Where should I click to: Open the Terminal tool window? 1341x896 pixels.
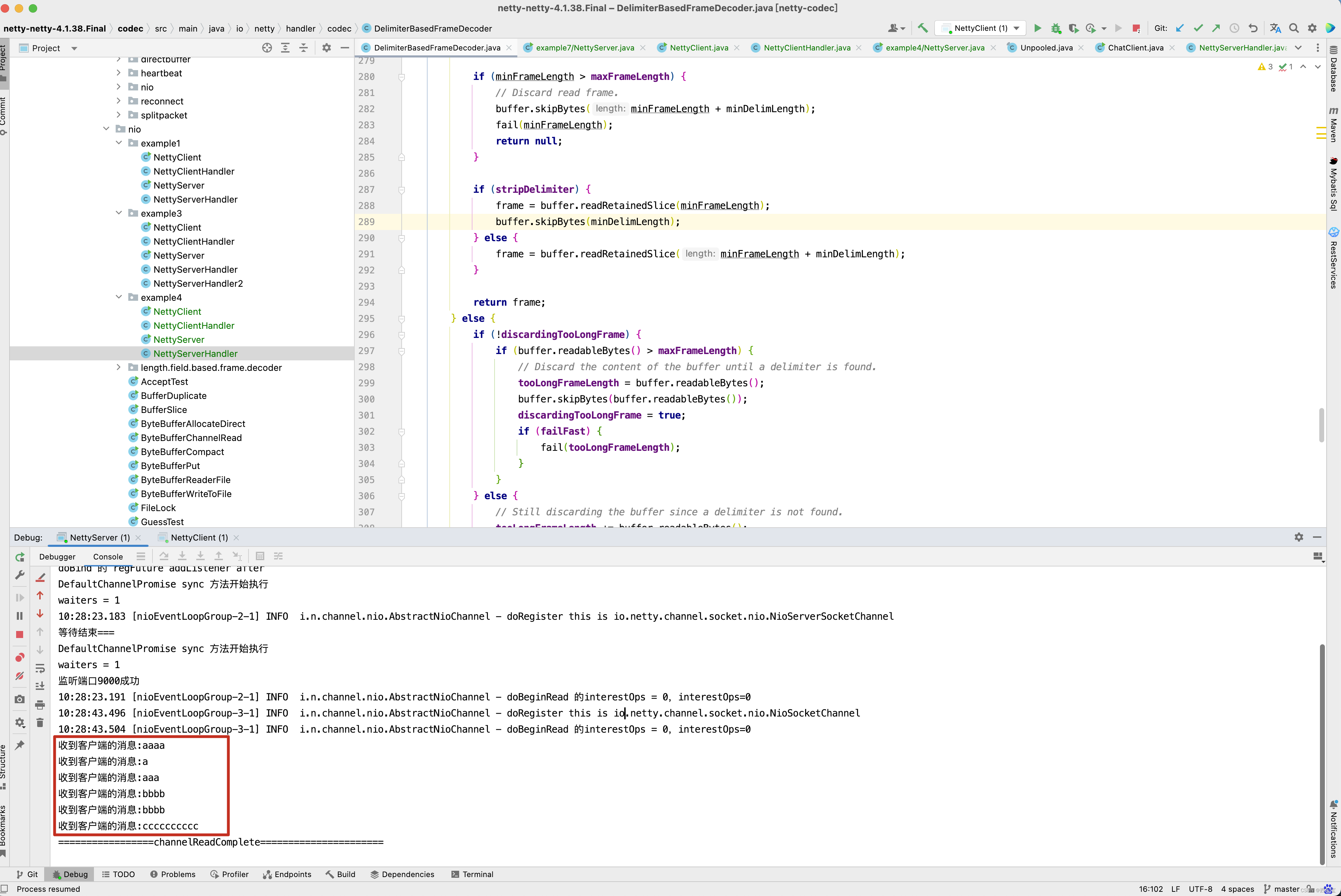tap(472, 874)
